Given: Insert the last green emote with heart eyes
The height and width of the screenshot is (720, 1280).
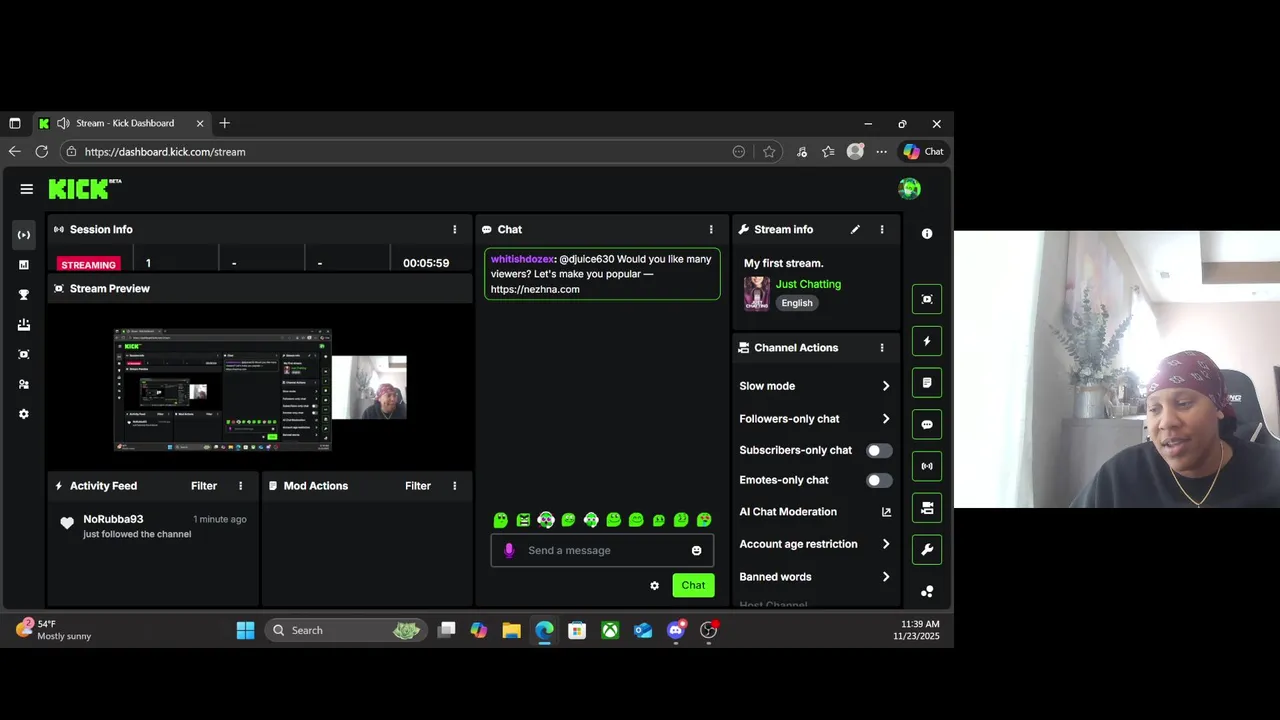Looking at the screenshot, I should coord(704,520).
